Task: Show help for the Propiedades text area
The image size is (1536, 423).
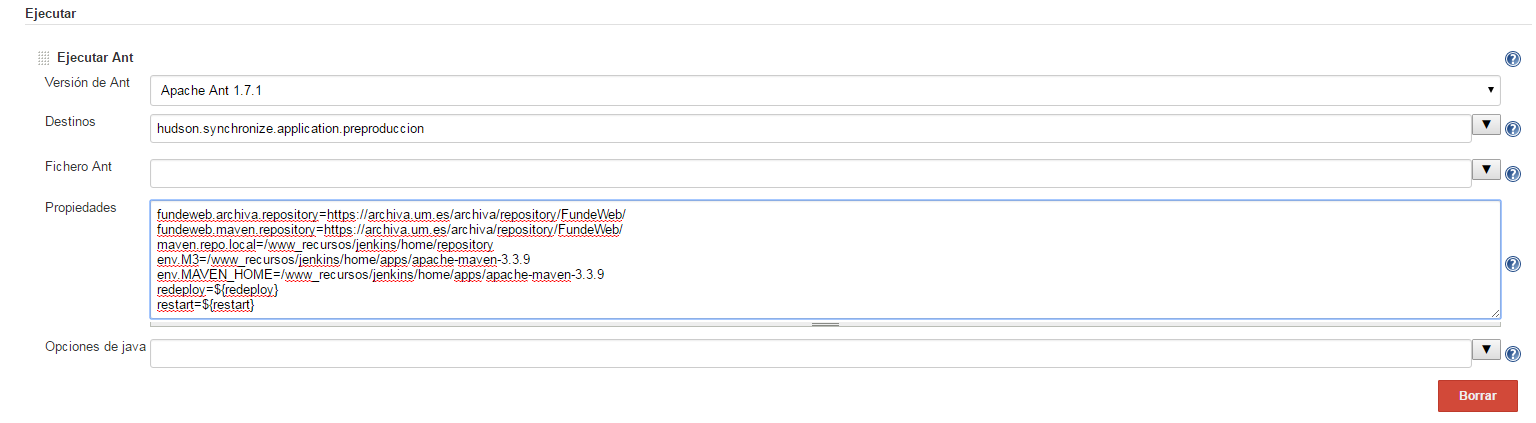Action: click(1512, 264)
